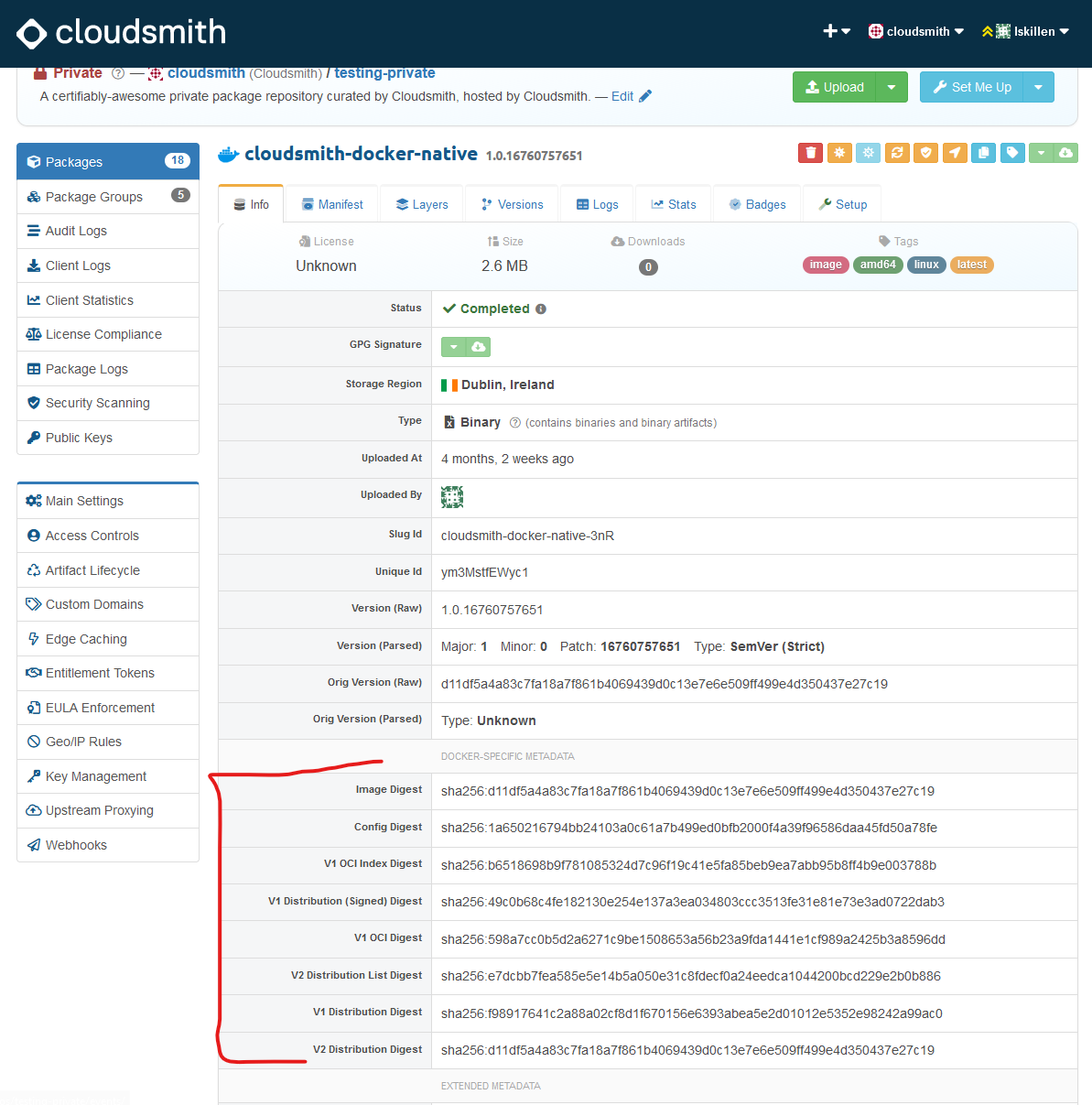Switch to the Layers tab
The width and height of the screenshot is (1092, 1105).
point(422,204)
